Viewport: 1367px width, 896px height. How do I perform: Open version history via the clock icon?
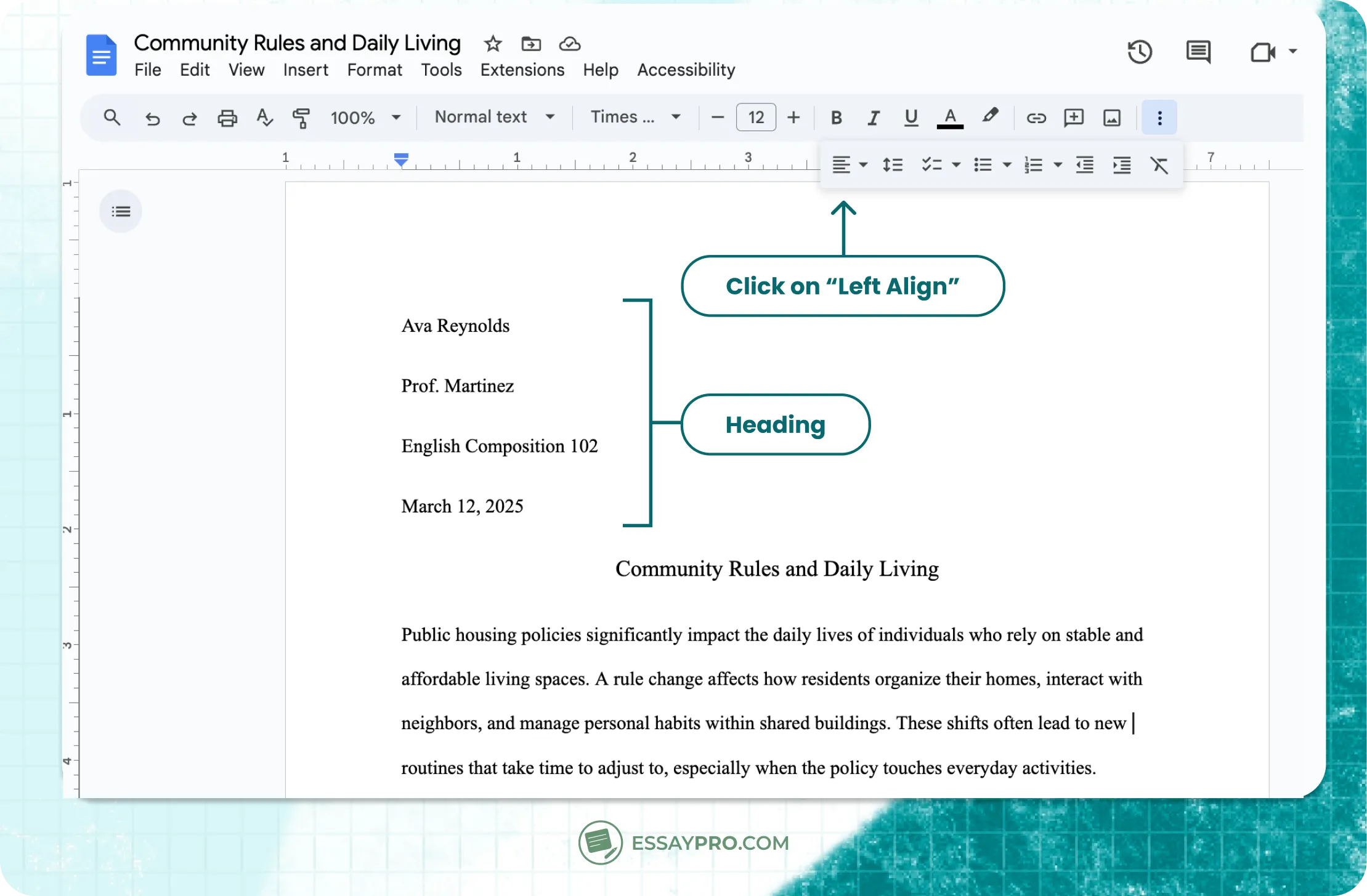[x=1140, y=52]
